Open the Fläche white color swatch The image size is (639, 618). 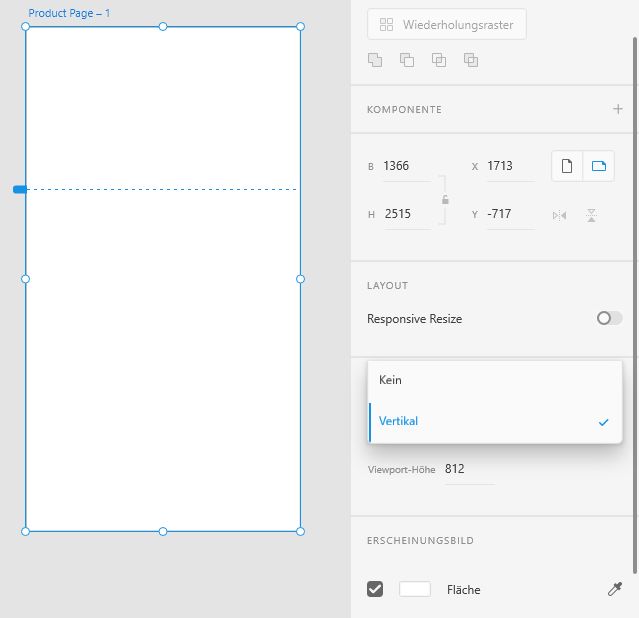coord(415,589)
